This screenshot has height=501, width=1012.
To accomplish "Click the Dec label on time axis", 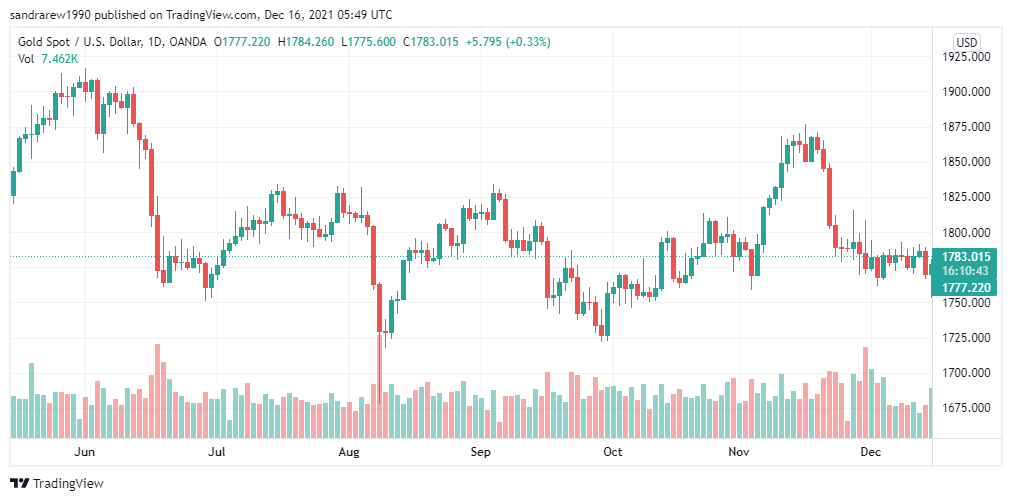I will point(871,452).
